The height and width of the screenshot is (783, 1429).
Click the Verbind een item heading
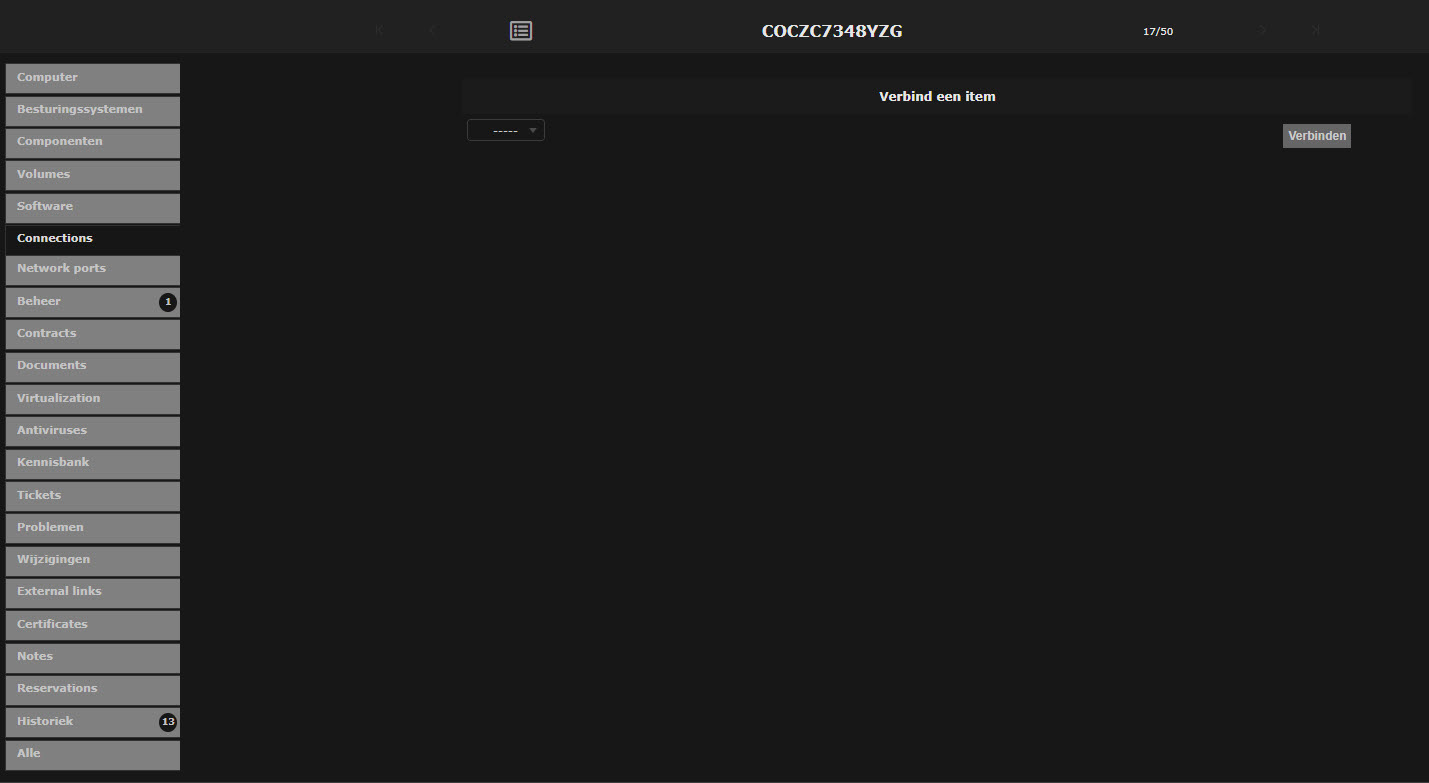click(x=937, y=97)
